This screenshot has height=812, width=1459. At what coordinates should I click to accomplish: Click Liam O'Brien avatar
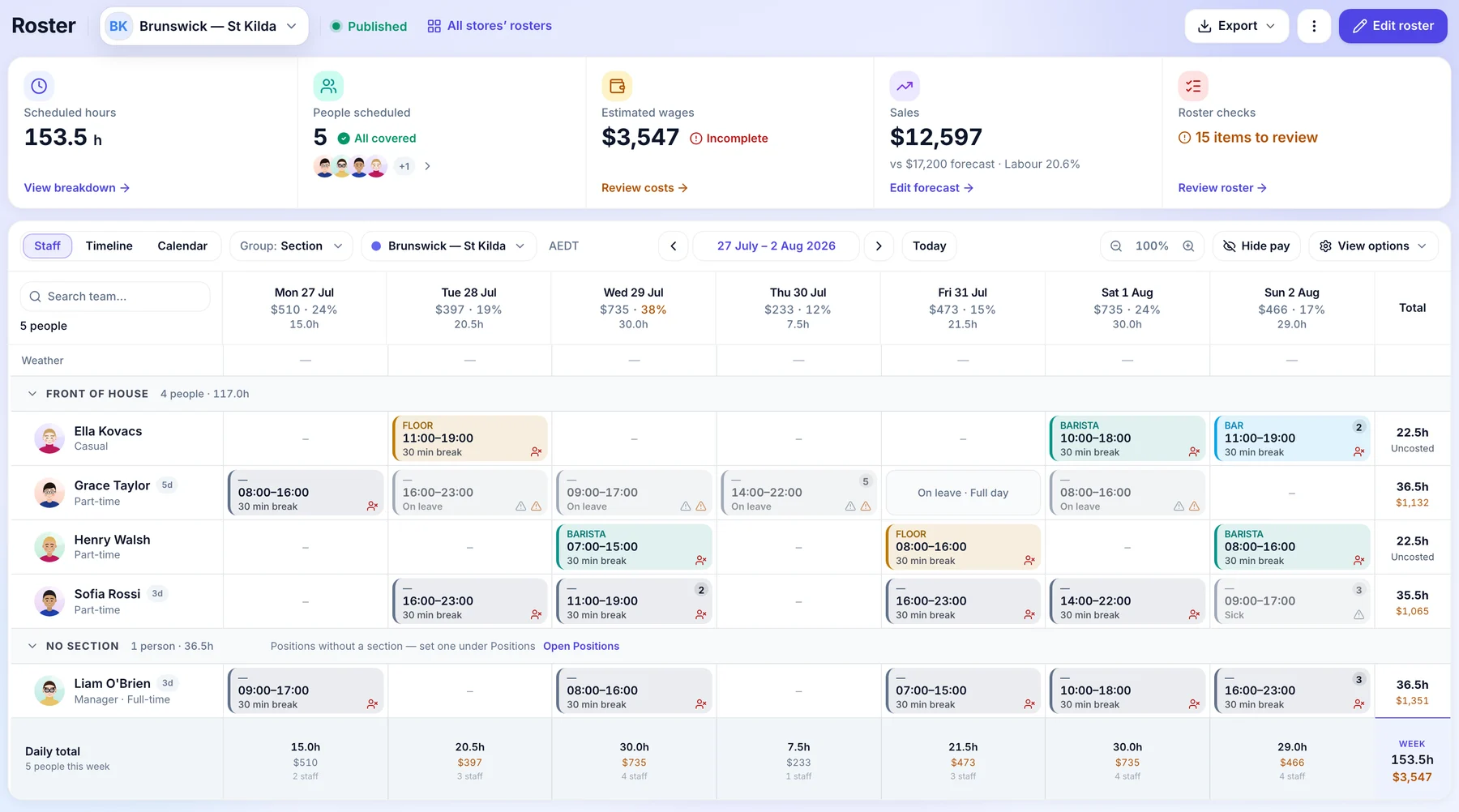49,690
